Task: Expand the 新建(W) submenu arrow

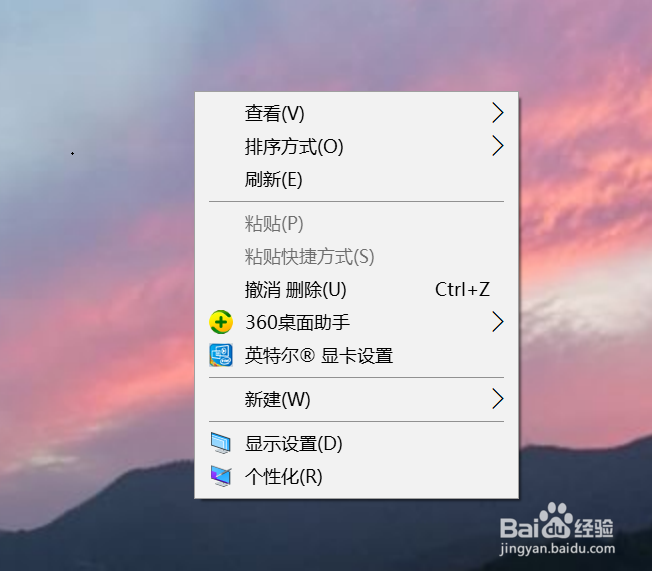Action: (497, 399)
